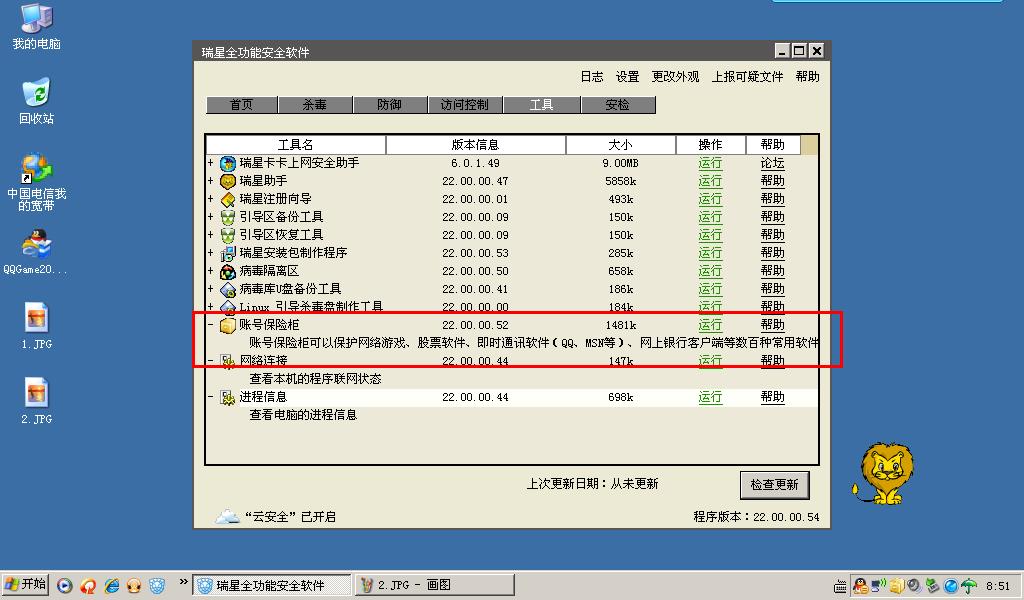Viewport: 1024px width, 600px height.
Task: Click the QQ penguin tray icon
Action: (x=860, y=586)
